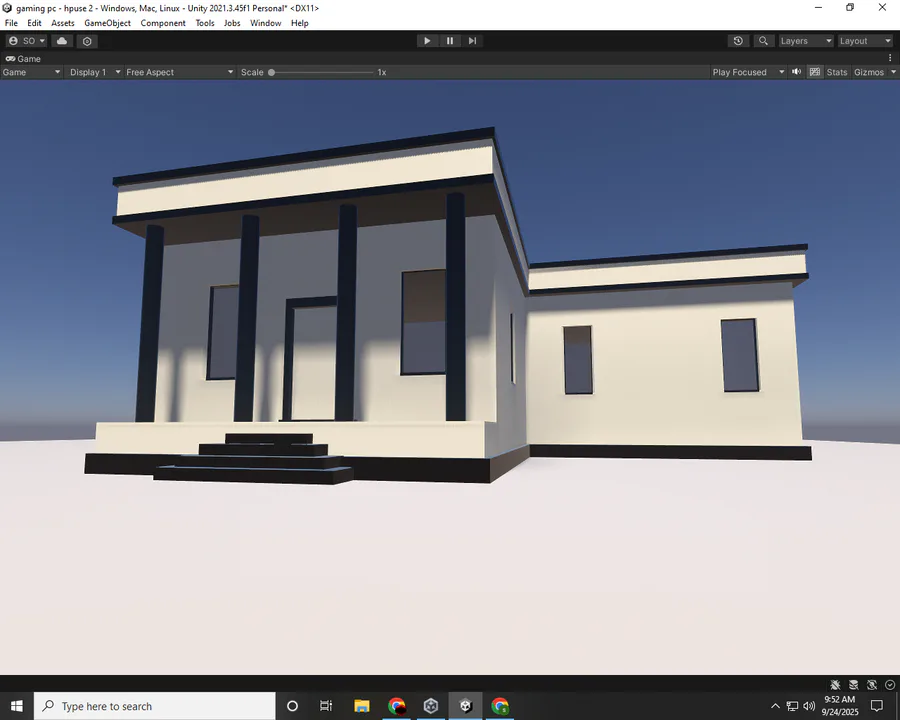Open the Free Aspect resolution dropdown

(180, 72)
